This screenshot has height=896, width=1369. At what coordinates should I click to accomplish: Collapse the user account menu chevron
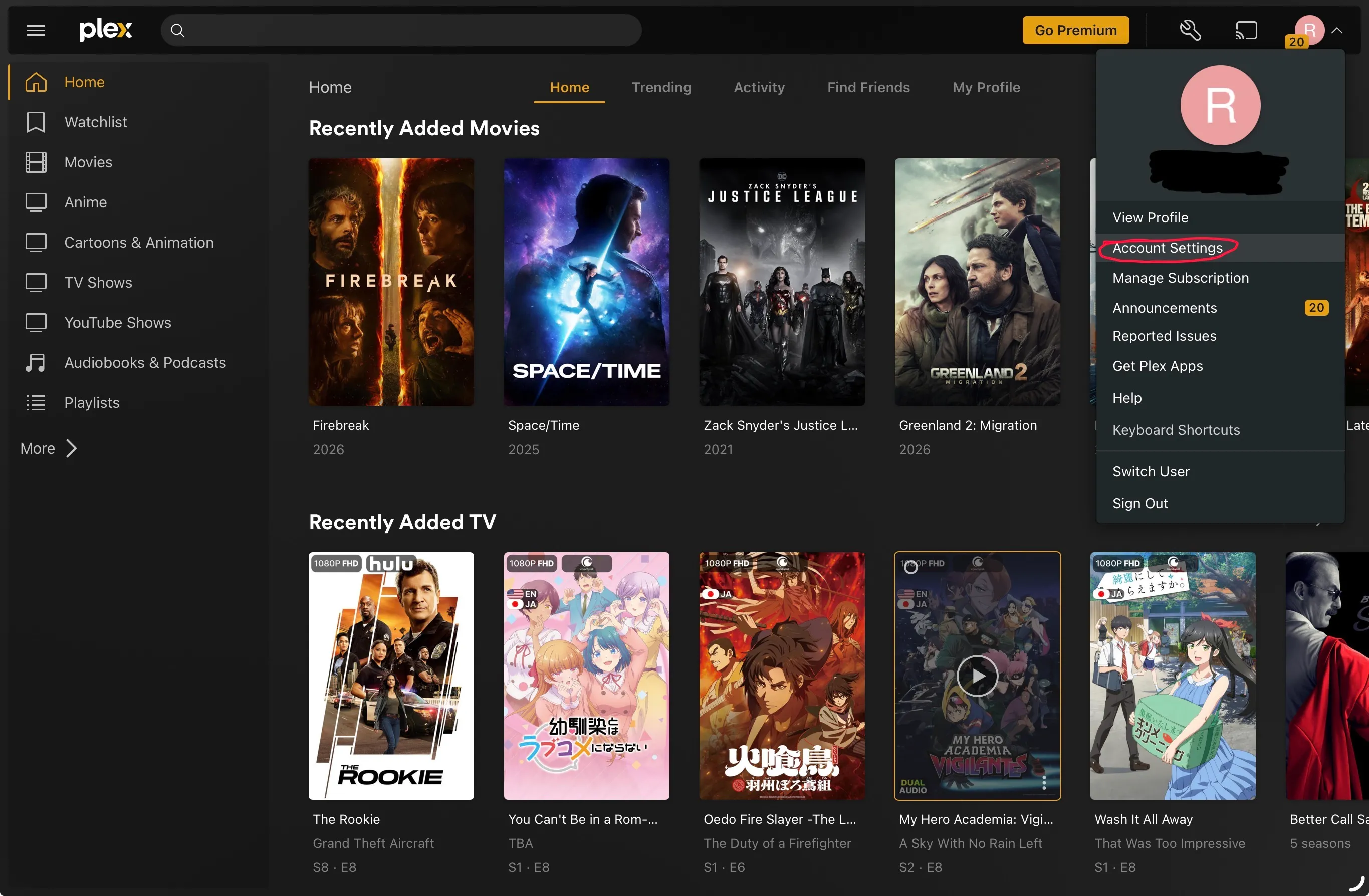point(1337,31)
